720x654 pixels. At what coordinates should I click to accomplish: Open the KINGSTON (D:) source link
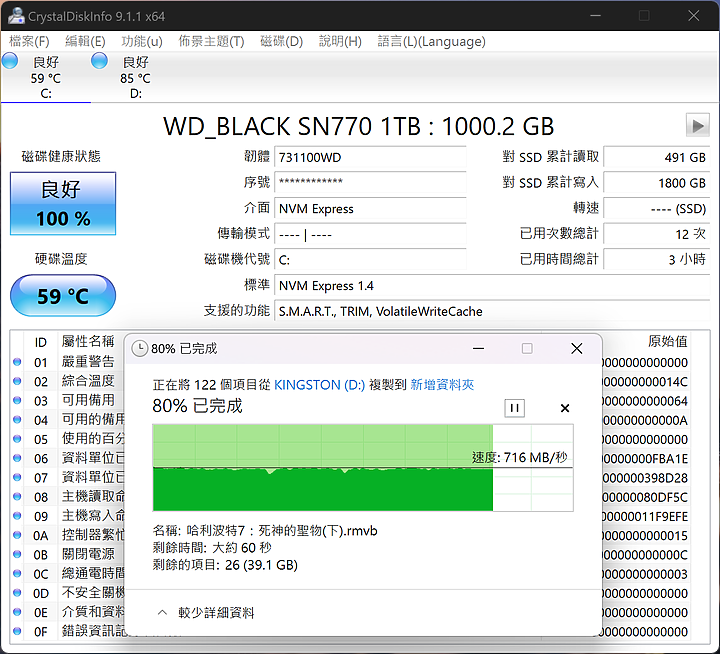pos(319,385)
